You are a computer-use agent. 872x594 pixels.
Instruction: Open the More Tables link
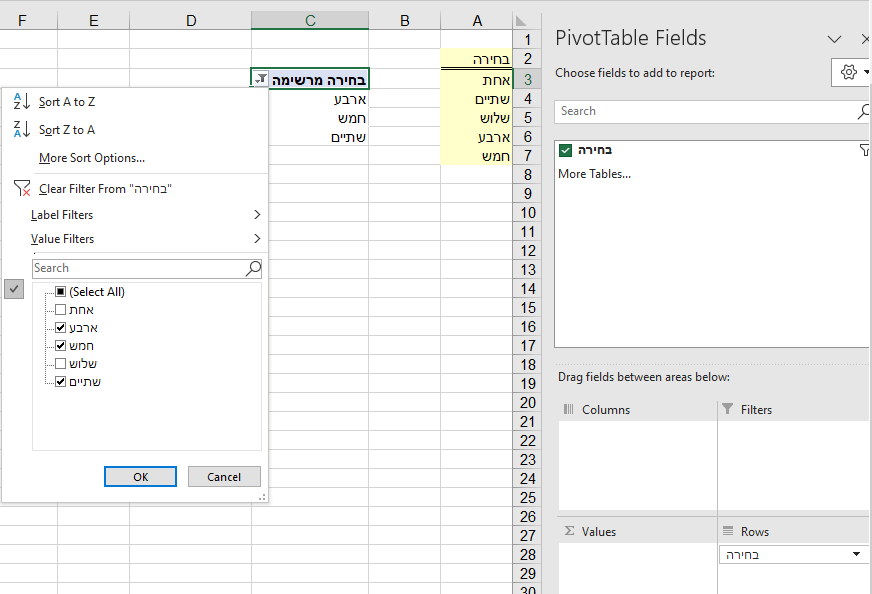(x=594, y=174)
